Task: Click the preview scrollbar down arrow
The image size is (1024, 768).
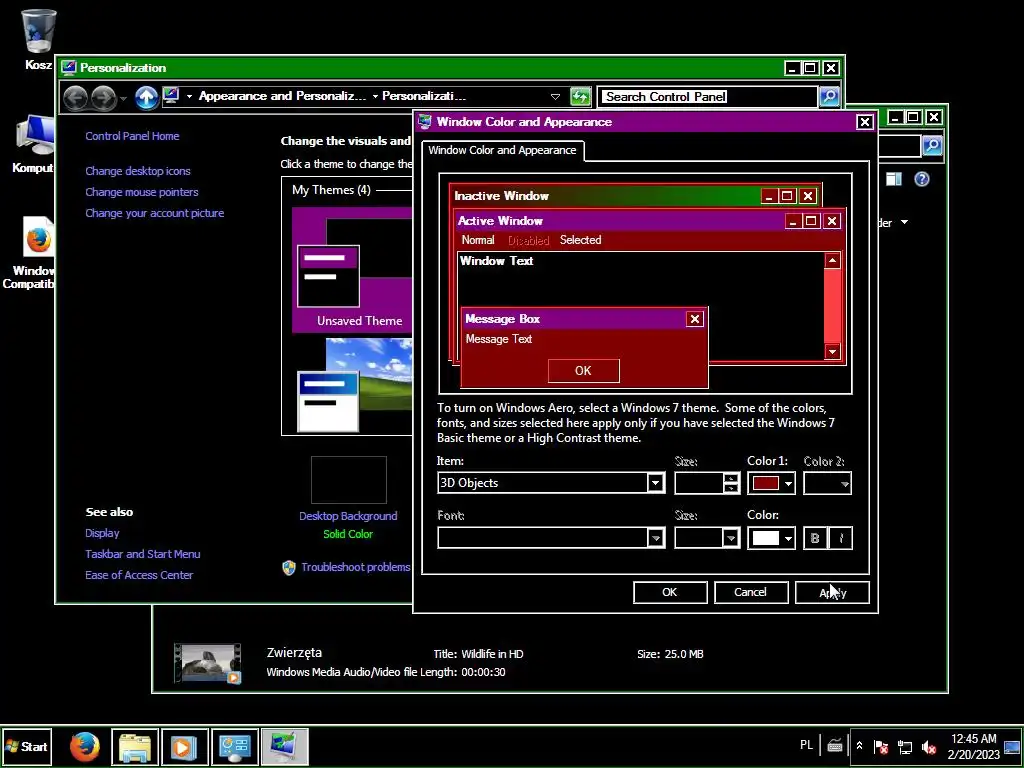Action: (832, 352)
